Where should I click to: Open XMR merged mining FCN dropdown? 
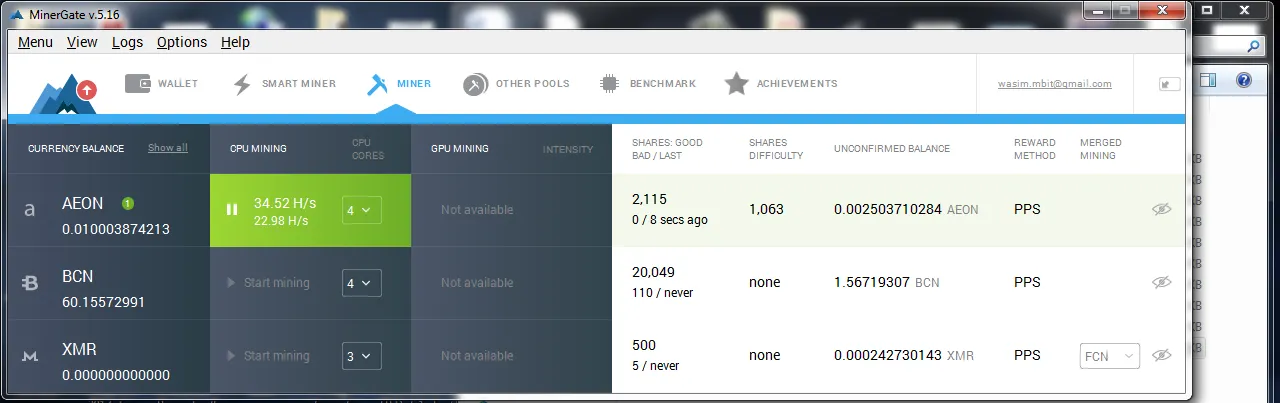click(1109, 356)
